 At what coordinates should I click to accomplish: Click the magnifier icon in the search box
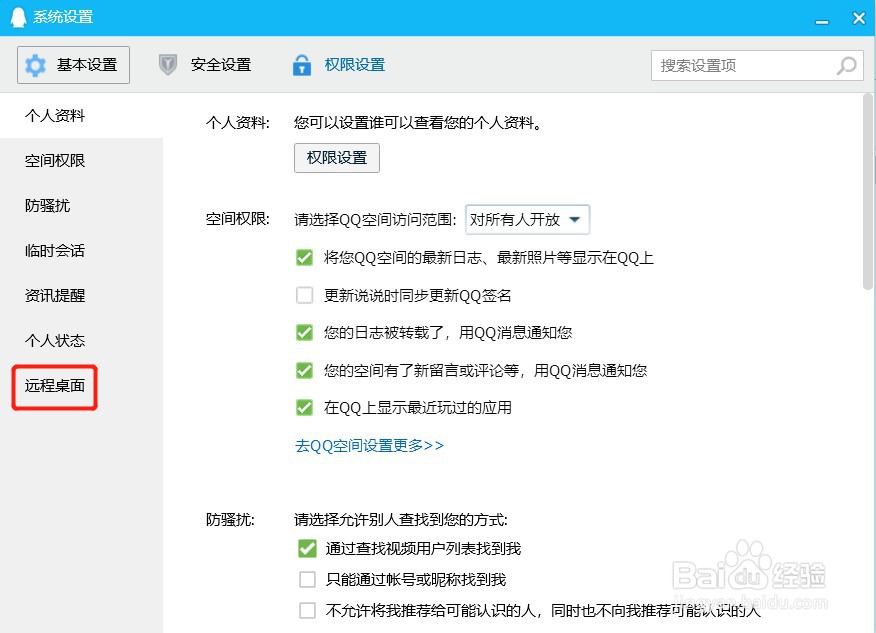845,64
